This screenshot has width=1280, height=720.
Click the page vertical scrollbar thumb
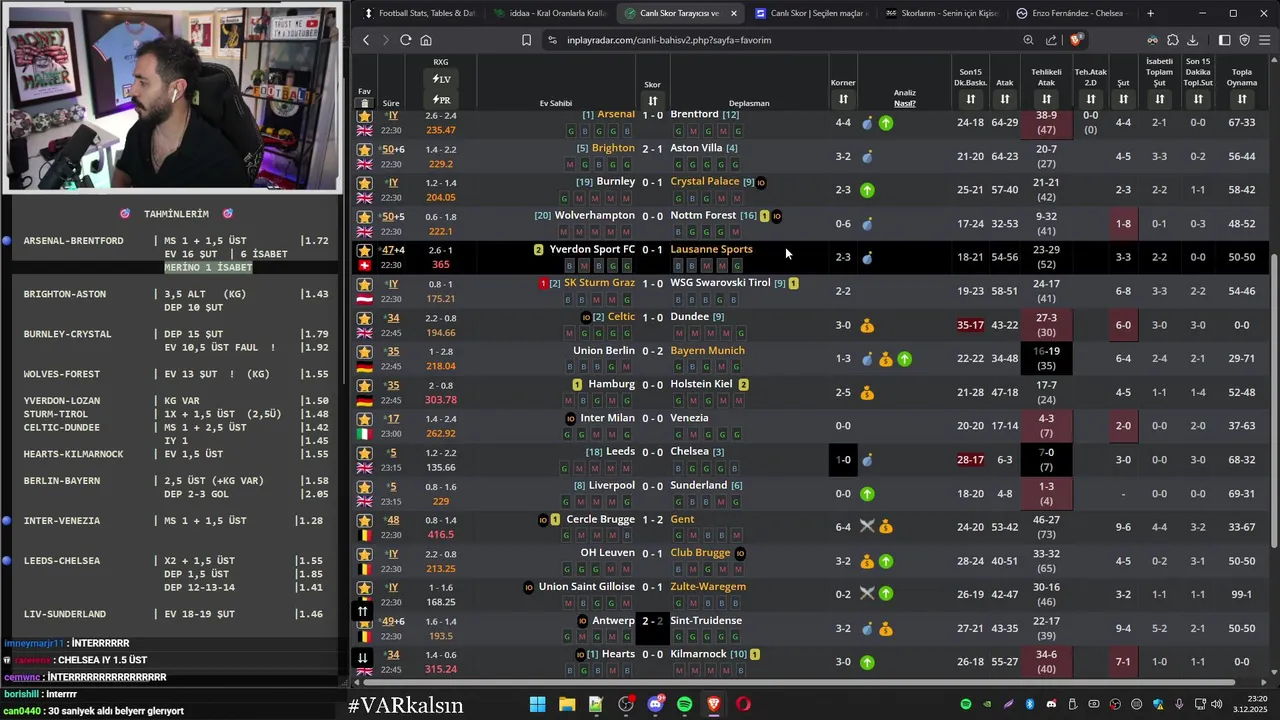coord(1273,400)
